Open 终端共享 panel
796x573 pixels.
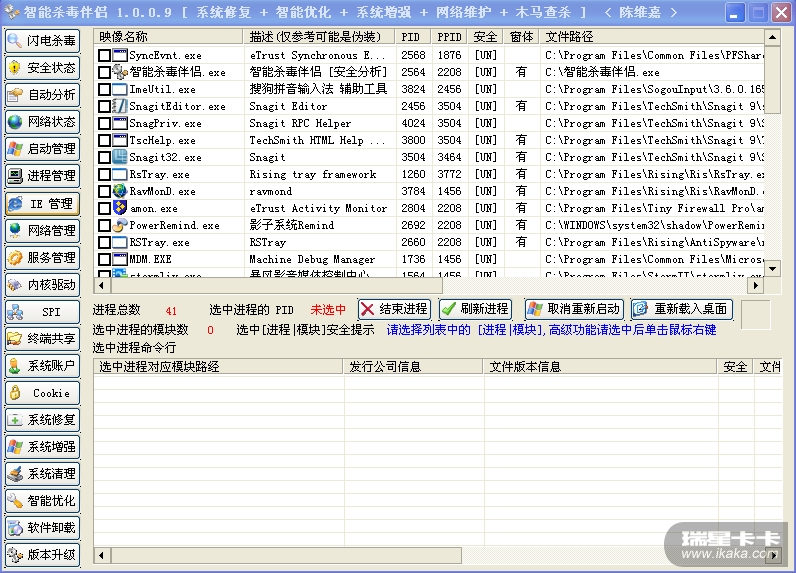[43, 339]
